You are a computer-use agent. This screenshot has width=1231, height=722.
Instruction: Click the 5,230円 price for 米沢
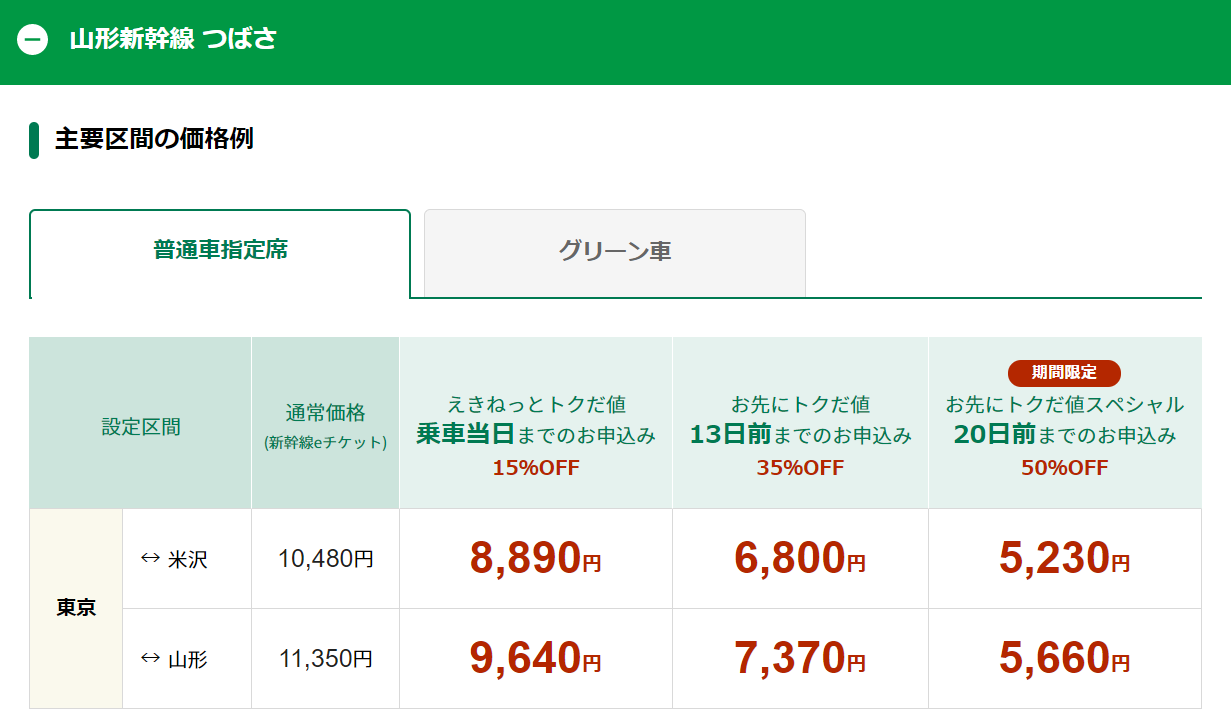click(x=1065, y=558)
